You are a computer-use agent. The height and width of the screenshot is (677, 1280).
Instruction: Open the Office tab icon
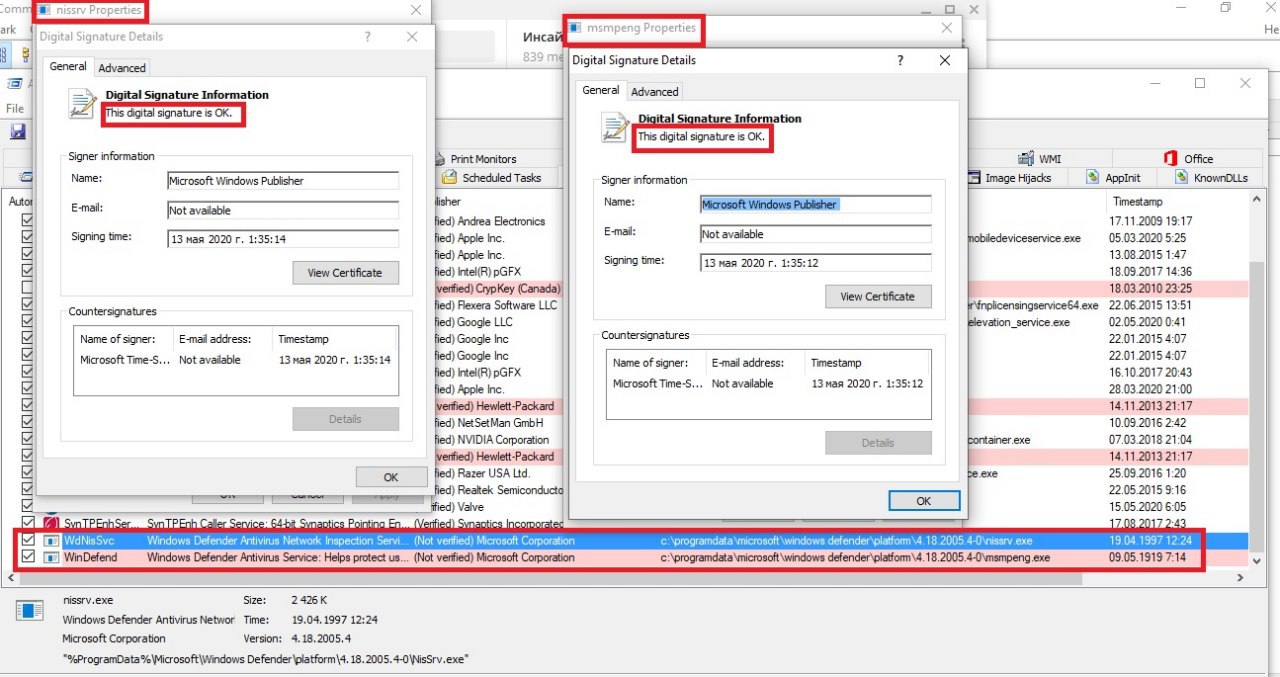pyautogui.click(x=1170, y=159)
